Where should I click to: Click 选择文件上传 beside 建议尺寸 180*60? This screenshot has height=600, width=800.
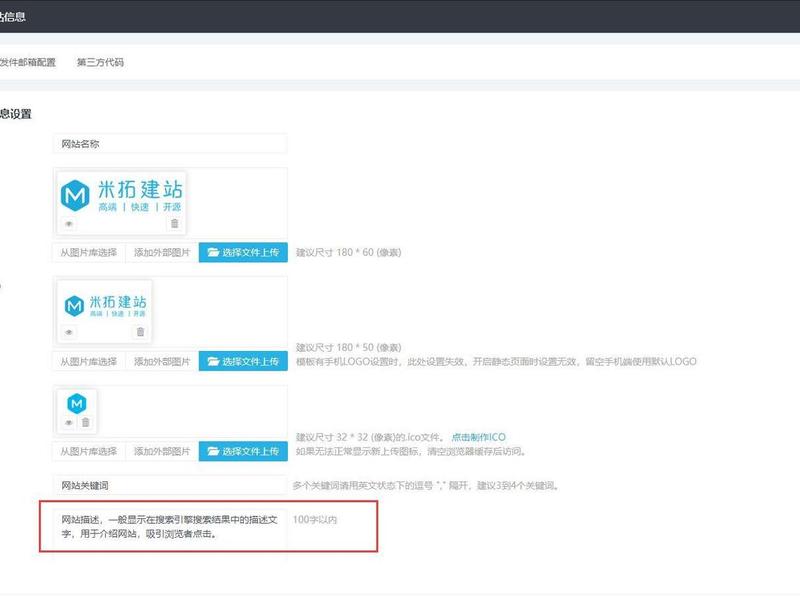click(x=243, y=253)
